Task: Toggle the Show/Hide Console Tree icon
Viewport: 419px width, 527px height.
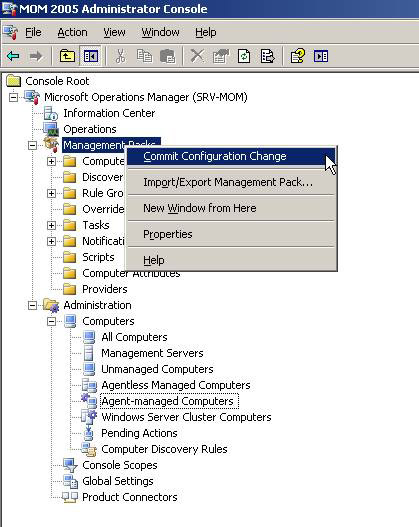Action: coord(90,56)
